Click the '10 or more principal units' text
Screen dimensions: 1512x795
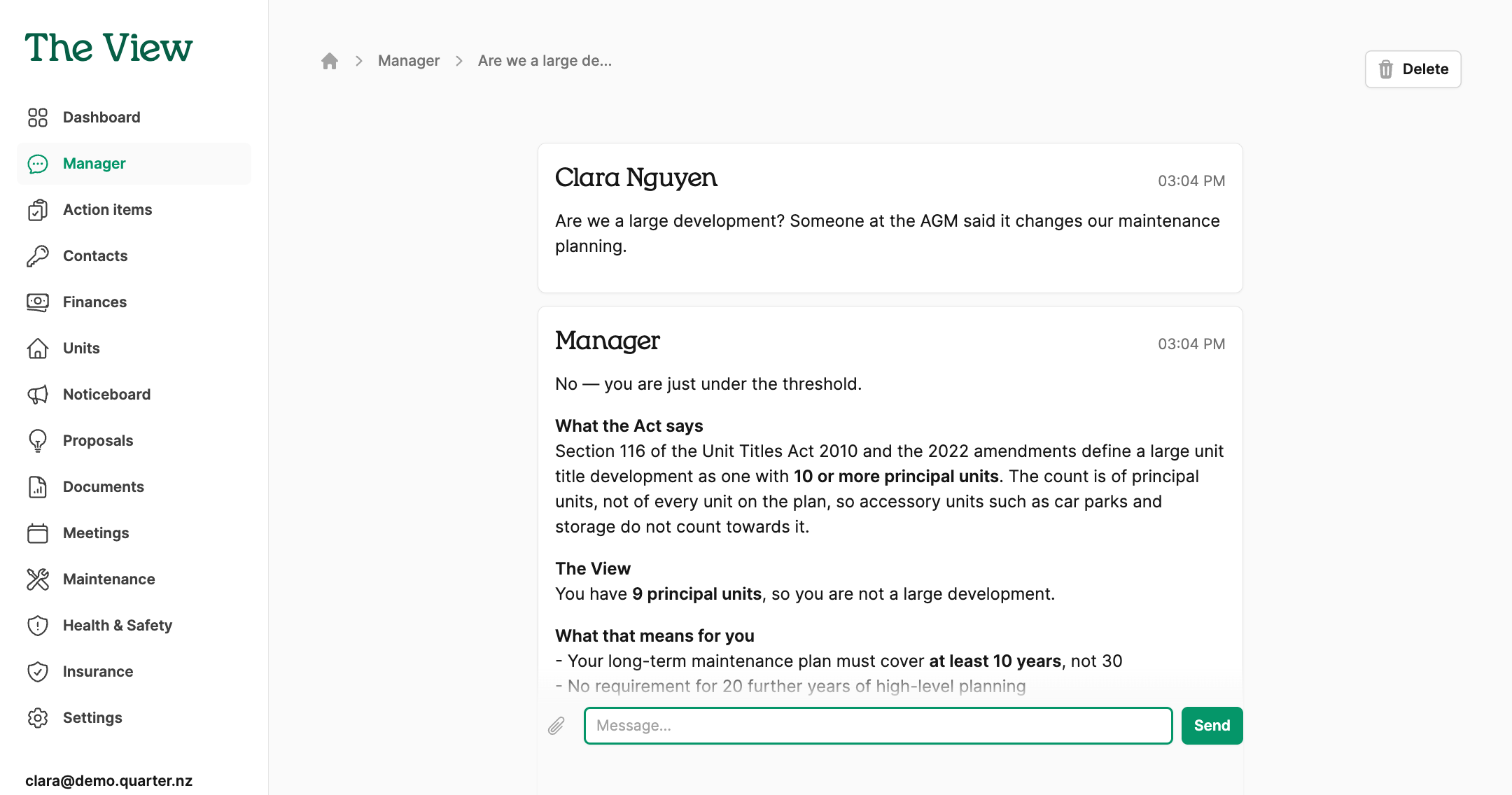click(896, 477)
